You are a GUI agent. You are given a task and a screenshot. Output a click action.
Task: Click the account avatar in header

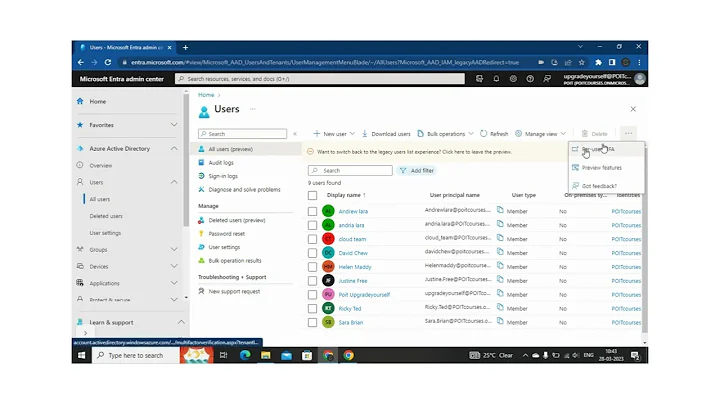(x=640, y=79)
